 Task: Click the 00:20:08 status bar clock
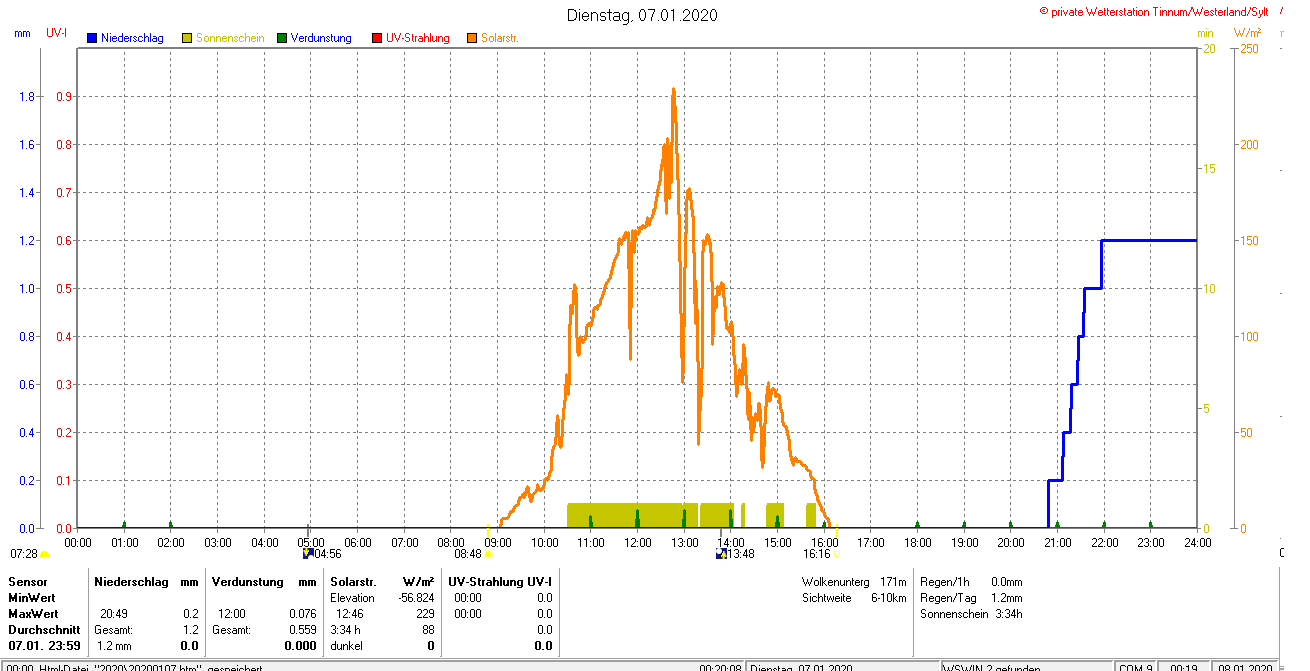coord(720,667)
